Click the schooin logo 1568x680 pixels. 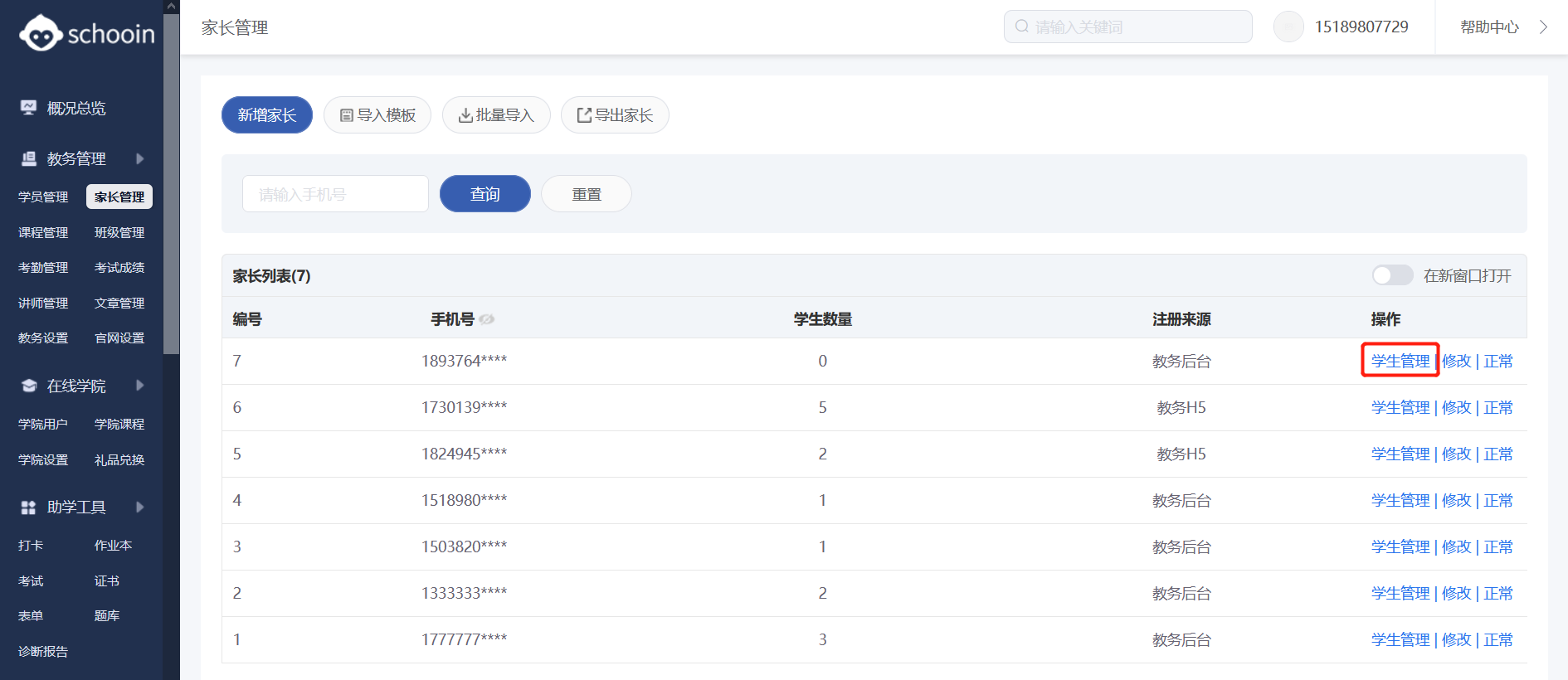(86, 33)
